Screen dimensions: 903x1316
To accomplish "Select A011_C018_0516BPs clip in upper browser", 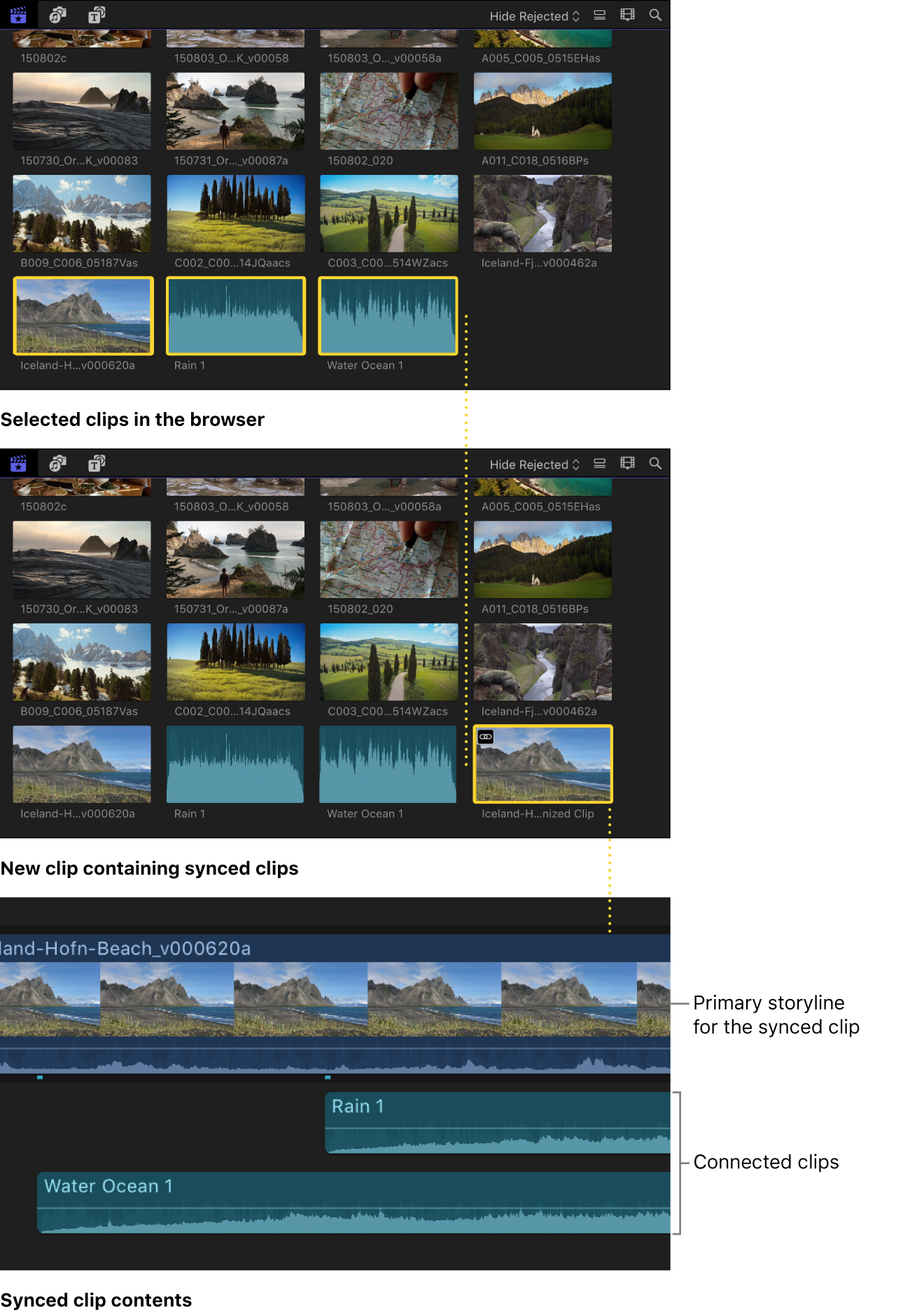I will (x=542, y=111).
